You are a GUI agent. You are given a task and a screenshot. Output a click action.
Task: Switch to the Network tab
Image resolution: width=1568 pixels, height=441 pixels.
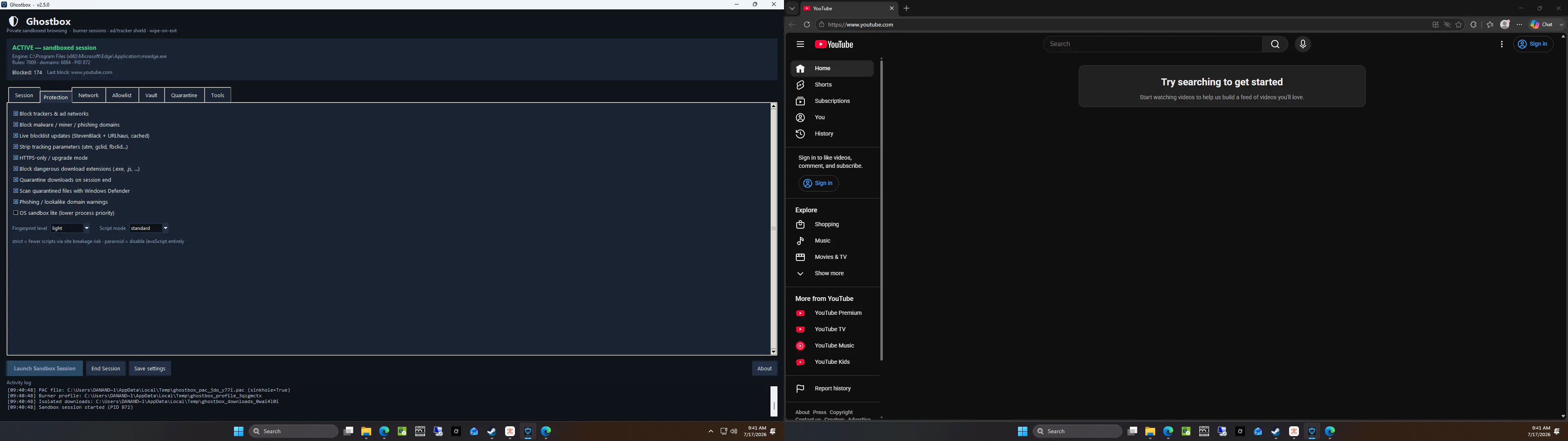(x=88, y=95)
